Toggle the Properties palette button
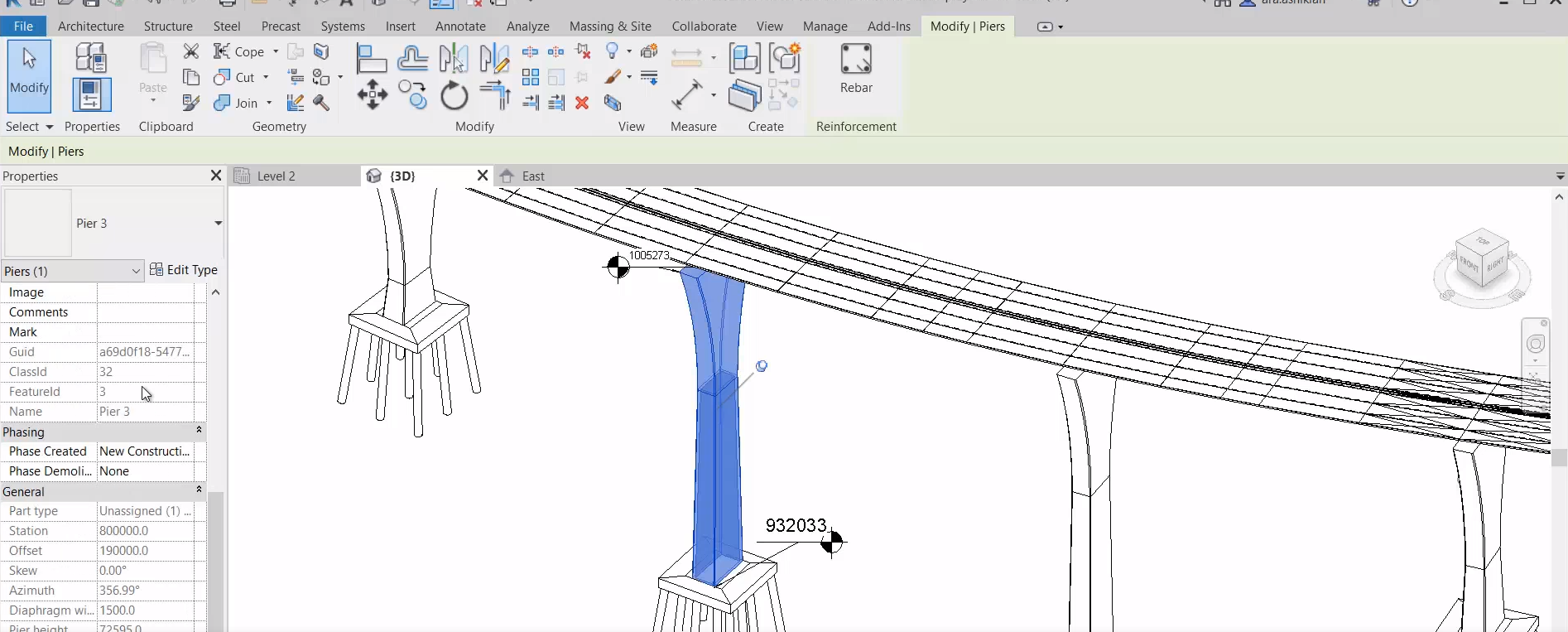The width and height of the screenshot is (1568, 632). click(x=91, y=94)
